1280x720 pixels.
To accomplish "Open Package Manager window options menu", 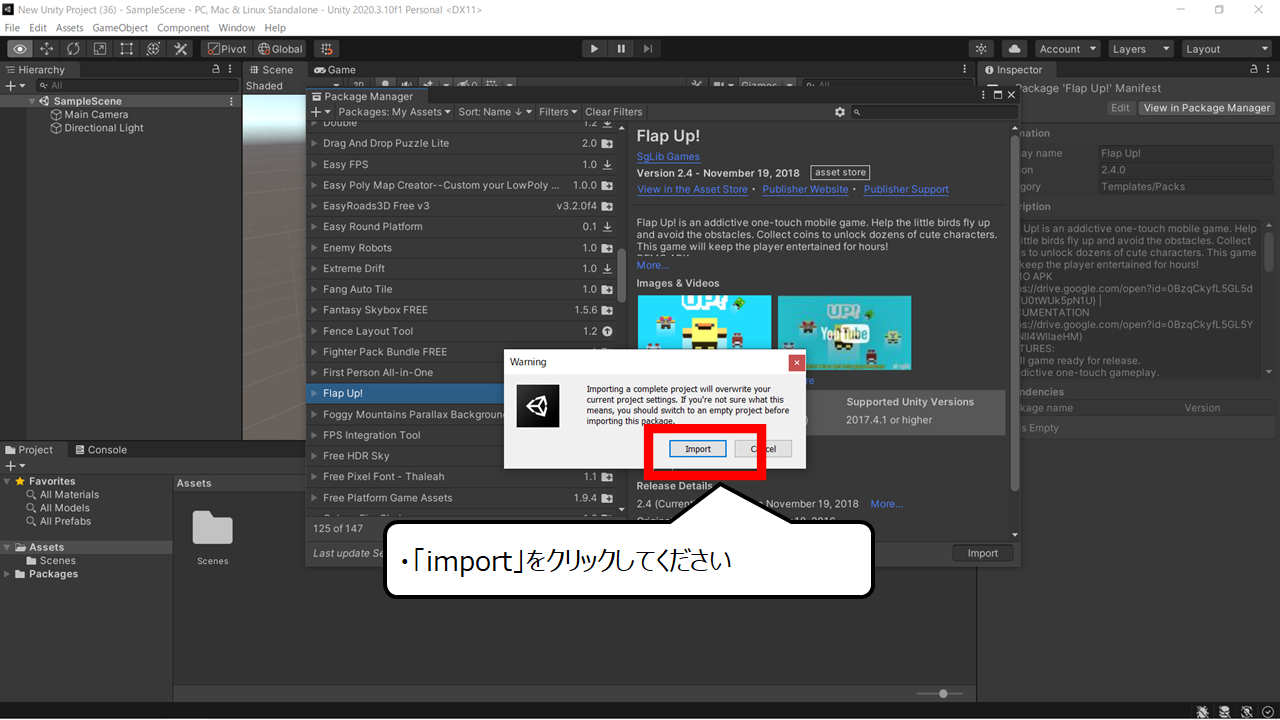I will (983, 94).
